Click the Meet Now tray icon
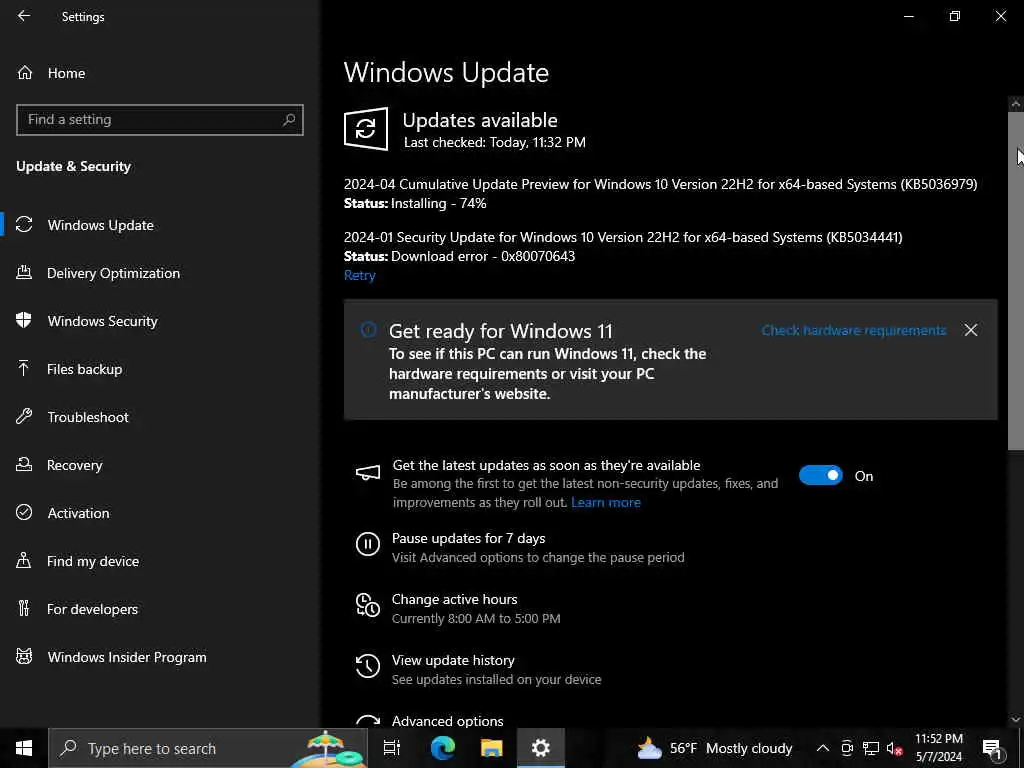The height and width of the screenshot is (768, 1024). (x=847, y=748)
